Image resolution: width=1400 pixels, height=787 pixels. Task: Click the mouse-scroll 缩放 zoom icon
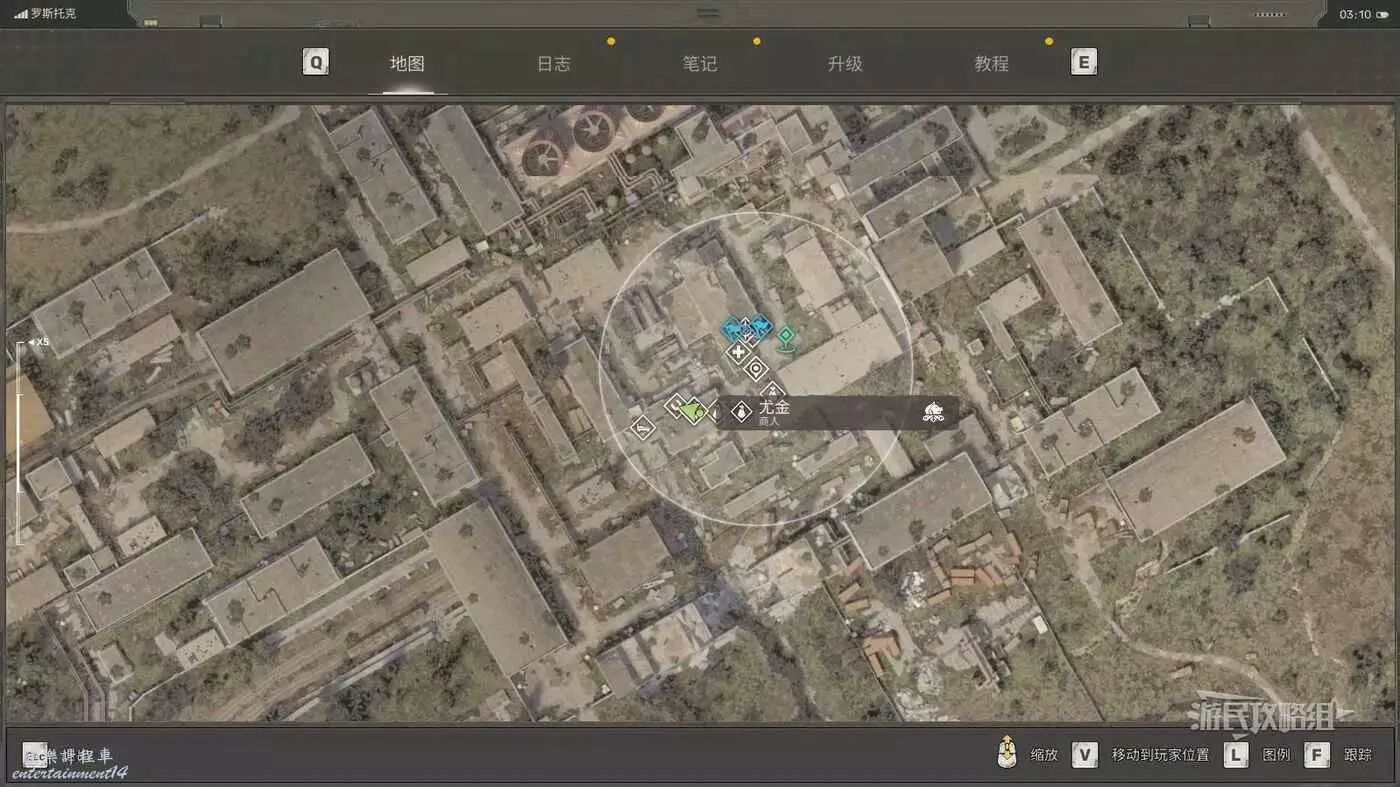click(1007, 754)
